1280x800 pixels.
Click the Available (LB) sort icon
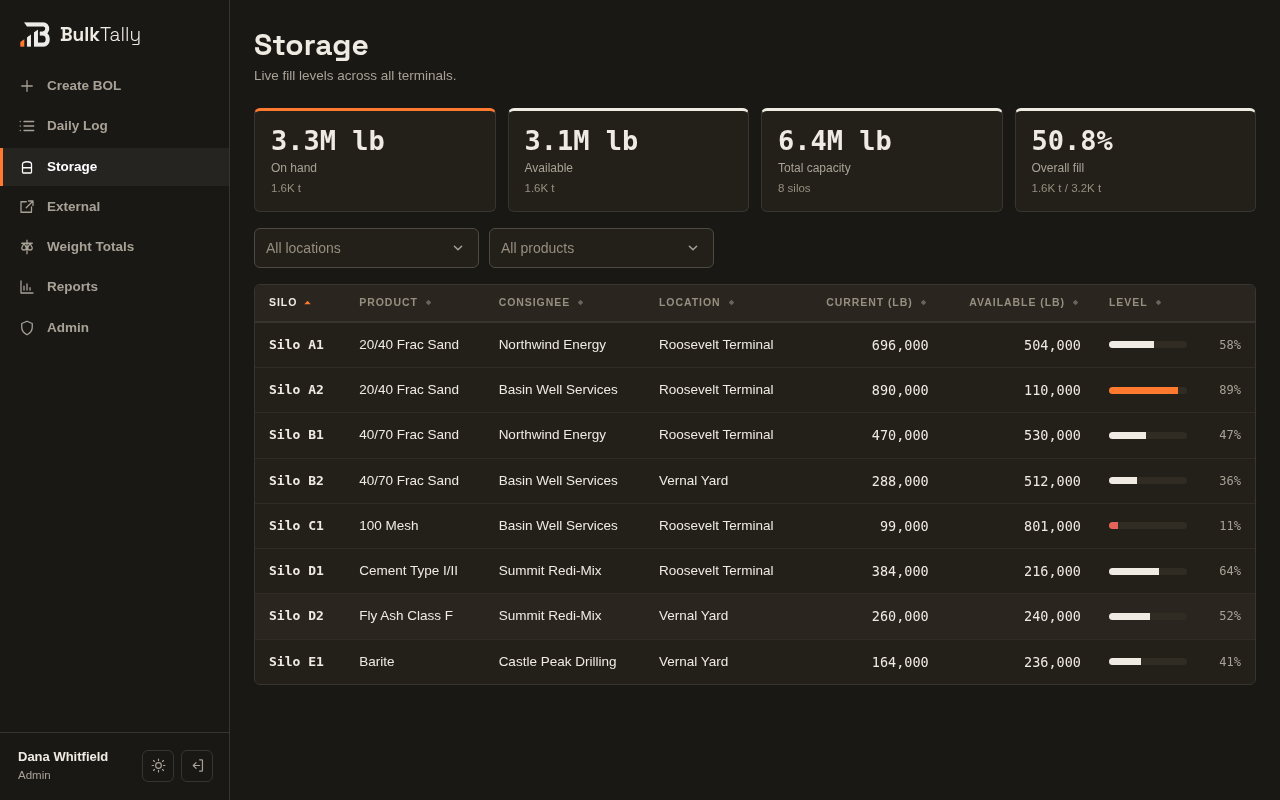click(1076, 303)
